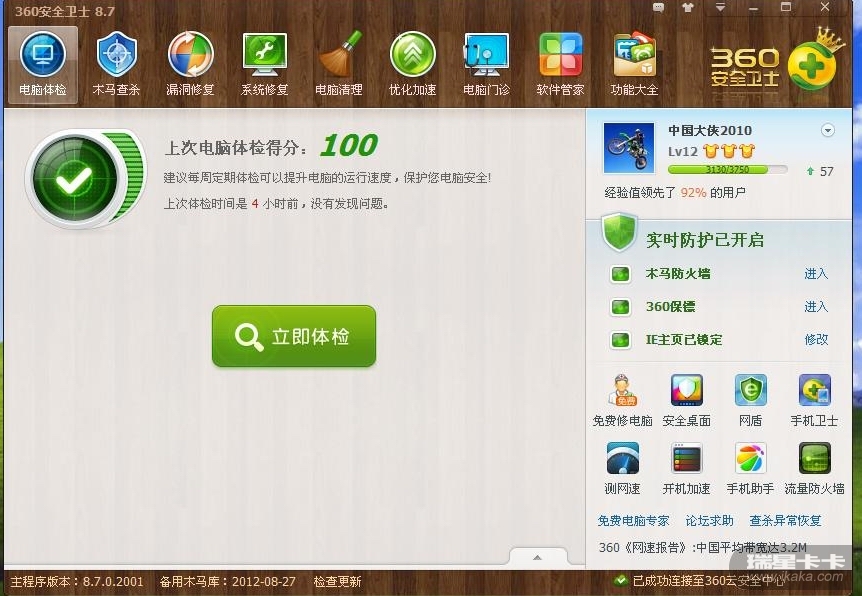This screenshot has width=862, height=596.
Task: Click 检查更新 in status bar
Action: [338, 581]
